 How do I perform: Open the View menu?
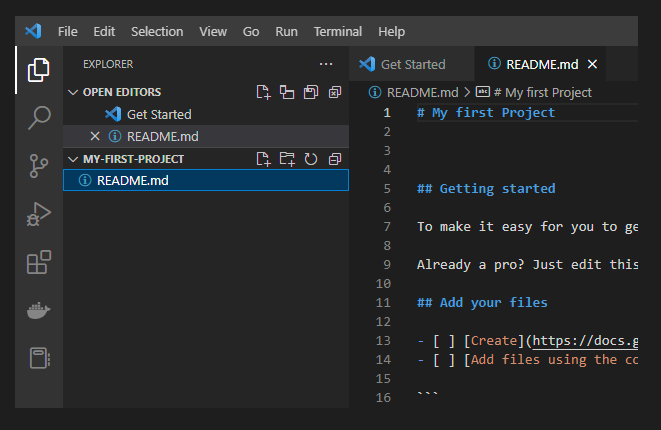213,31
